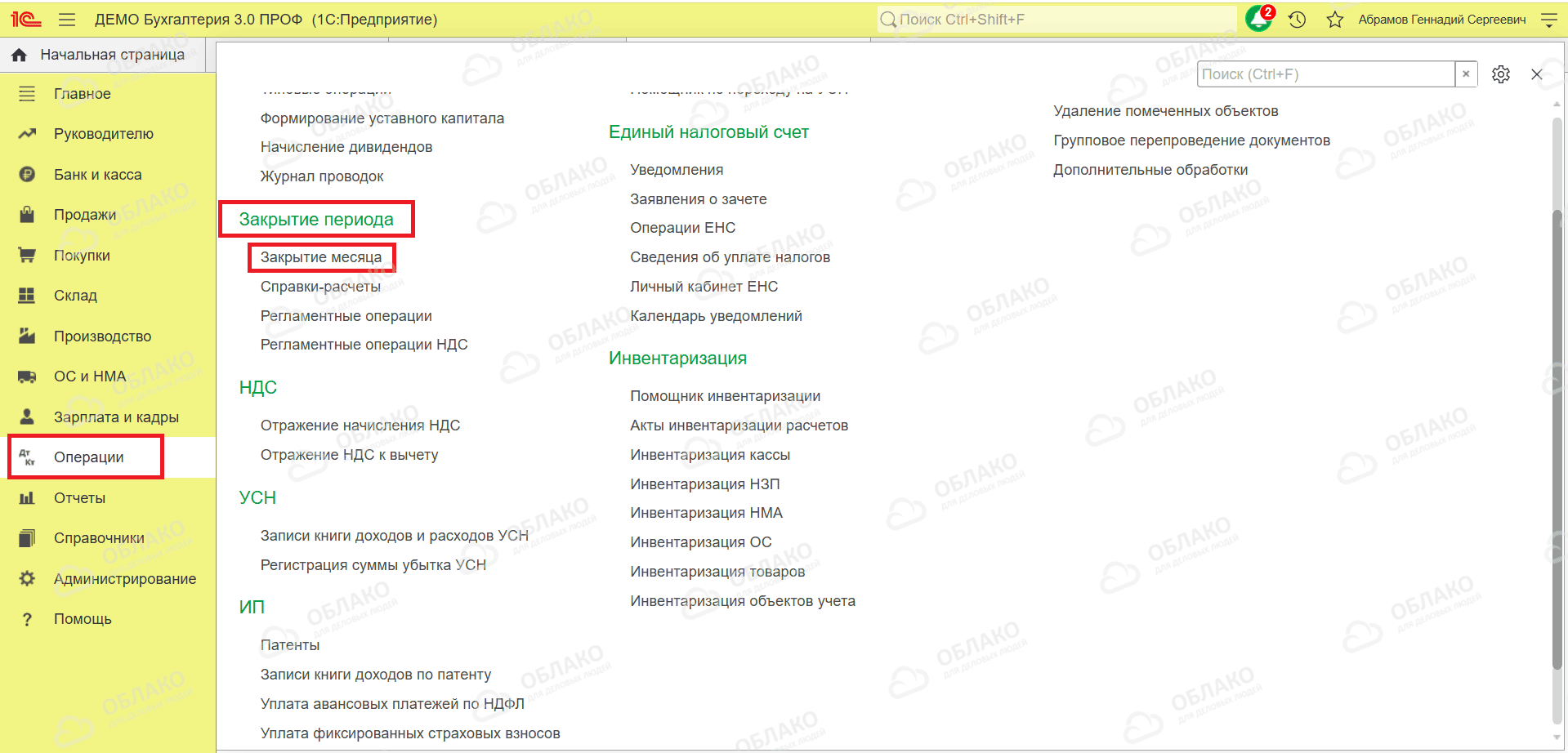This screenshot has width=1568, height=753.
Task: Click the Закрытие периода heading
Action: click(316, 219)
